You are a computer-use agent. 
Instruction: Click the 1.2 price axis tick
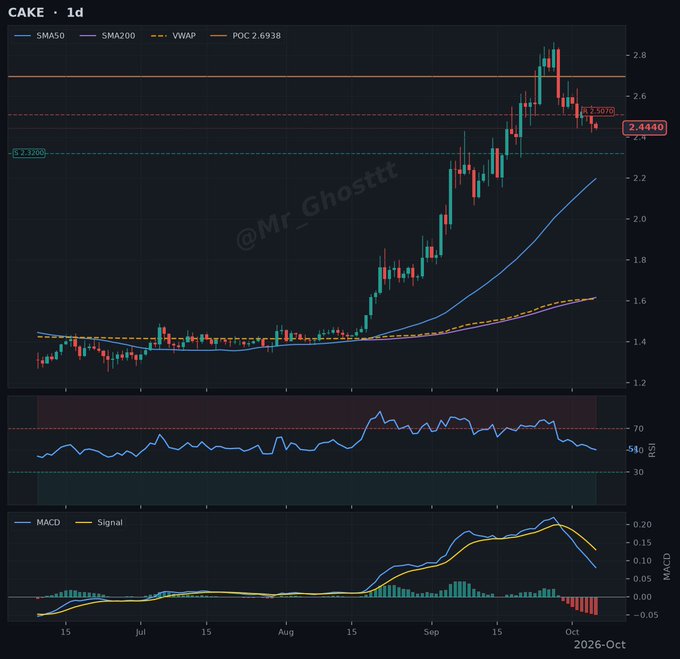click(640, 383)
